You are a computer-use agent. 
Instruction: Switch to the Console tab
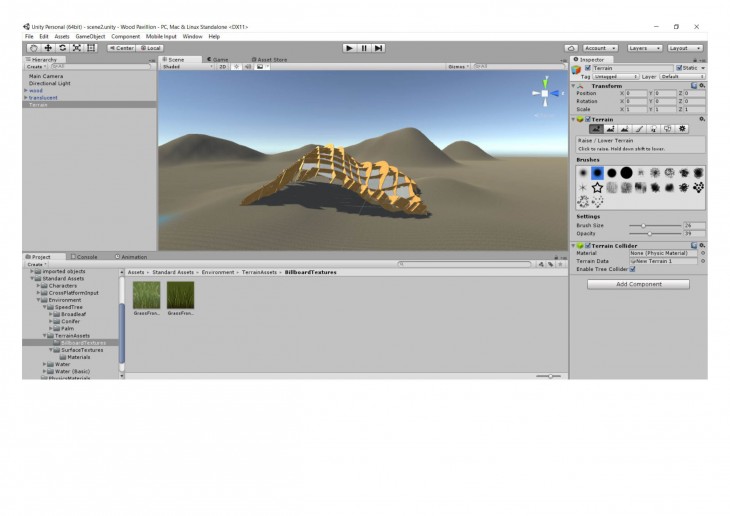[x=86, y=257]
